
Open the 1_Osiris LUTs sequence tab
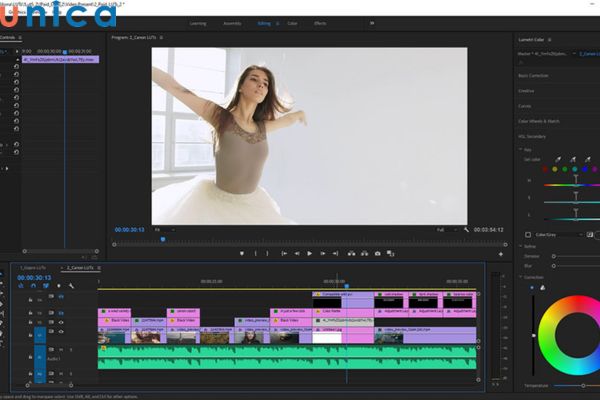(33, 268)
